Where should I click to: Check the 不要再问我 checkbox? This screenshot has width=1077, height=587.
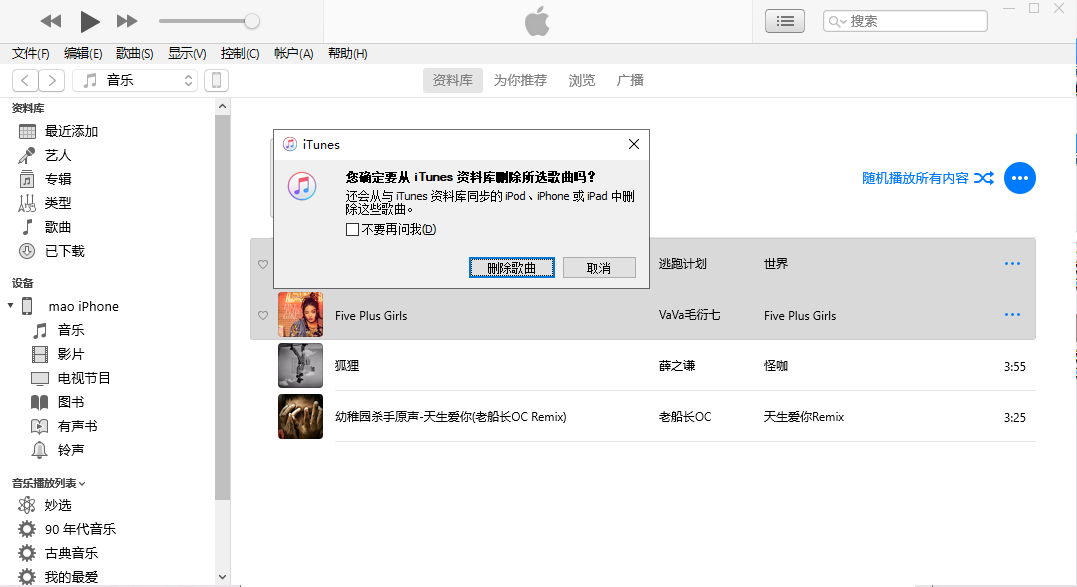pos(352,229)
